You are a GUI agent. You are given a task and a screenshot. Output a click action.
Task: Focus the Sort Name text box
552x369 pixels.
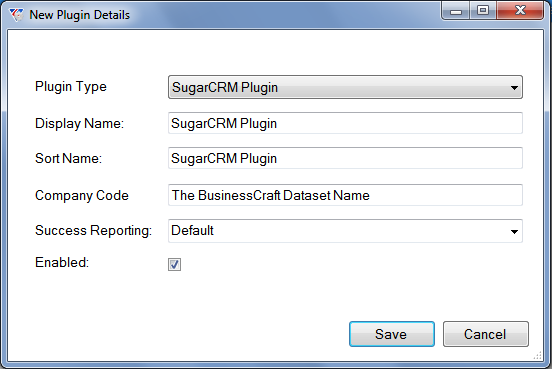[345, 158]
